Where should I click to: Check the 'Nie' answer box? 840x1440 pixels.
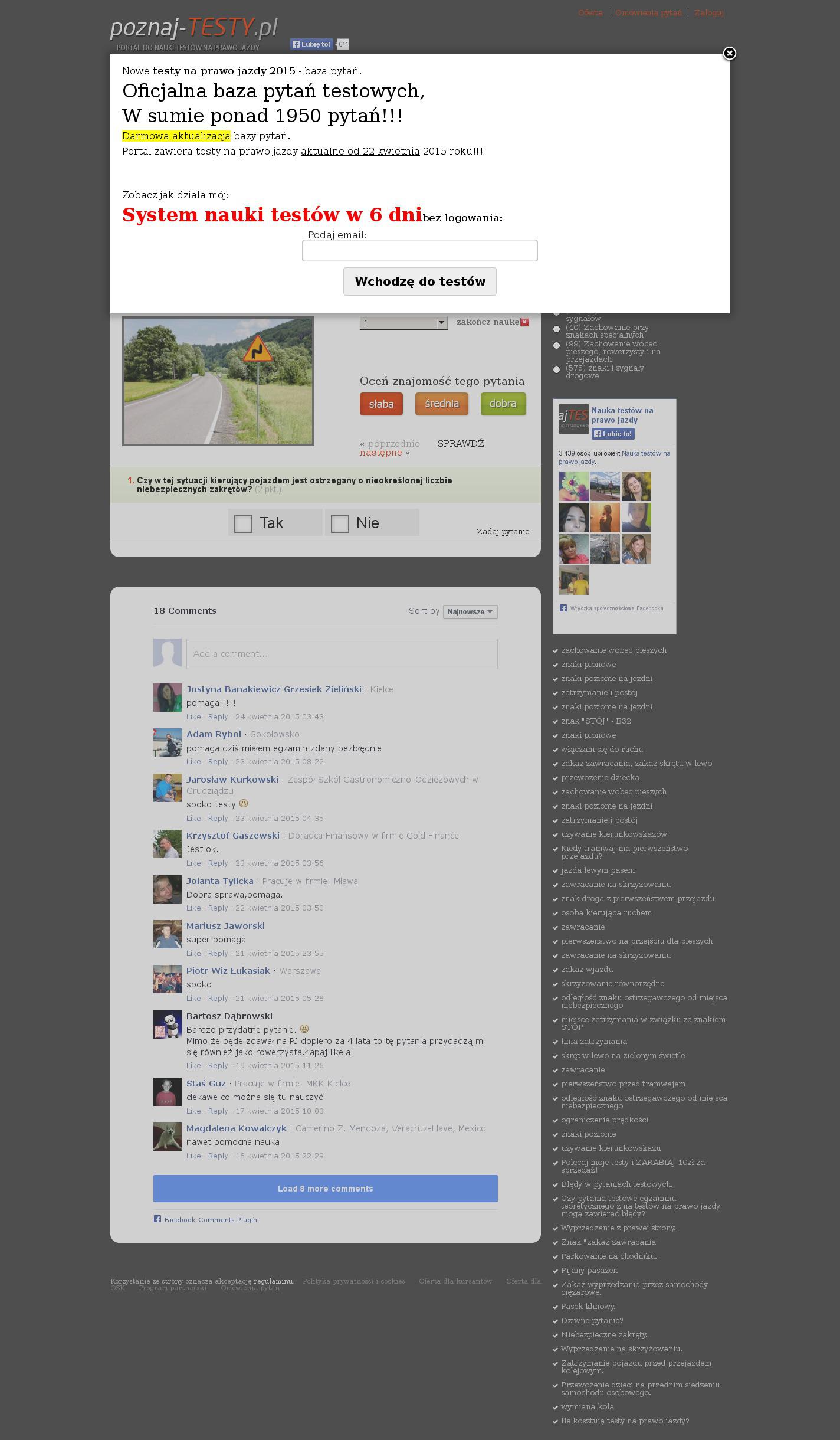[340, 523]
